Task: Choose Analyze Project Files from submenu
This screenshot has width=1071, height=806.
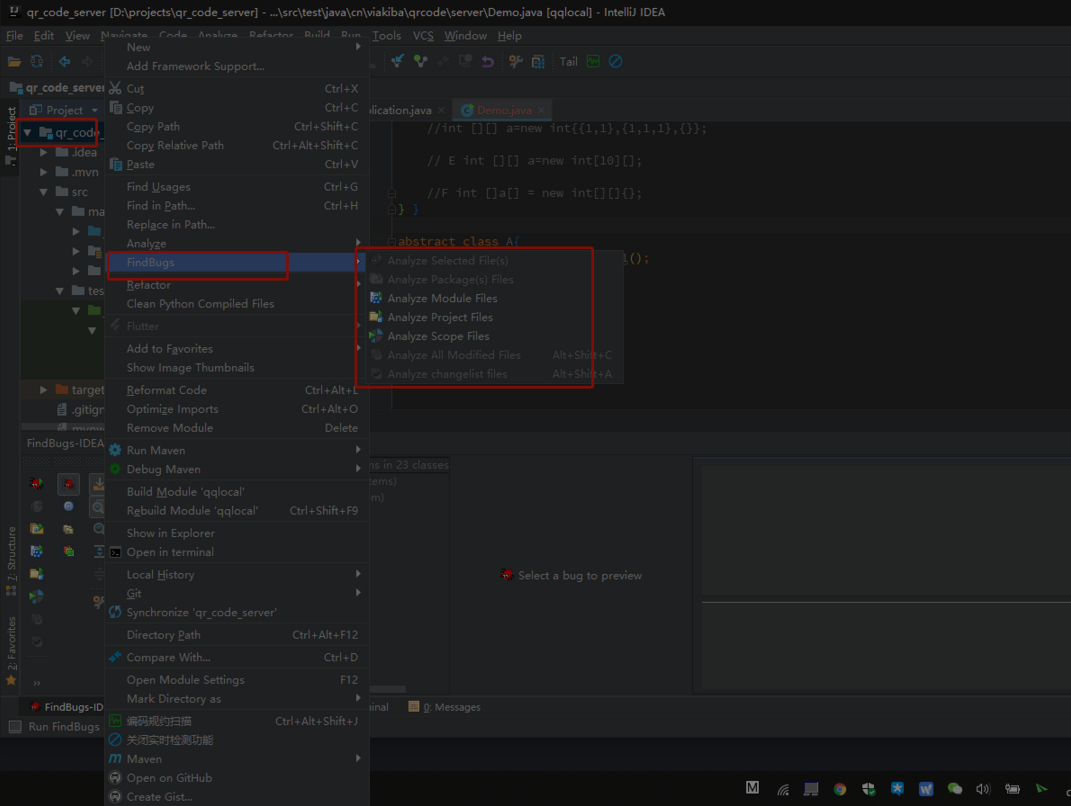Action: click(495, 317)
